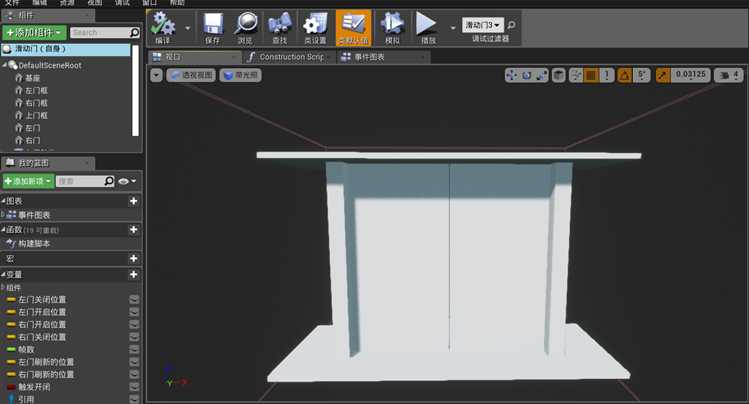This screenshot has height=404, width=749.
Task: Collapse the DefaultSceneRoot tree node
Action: [5, 64]
